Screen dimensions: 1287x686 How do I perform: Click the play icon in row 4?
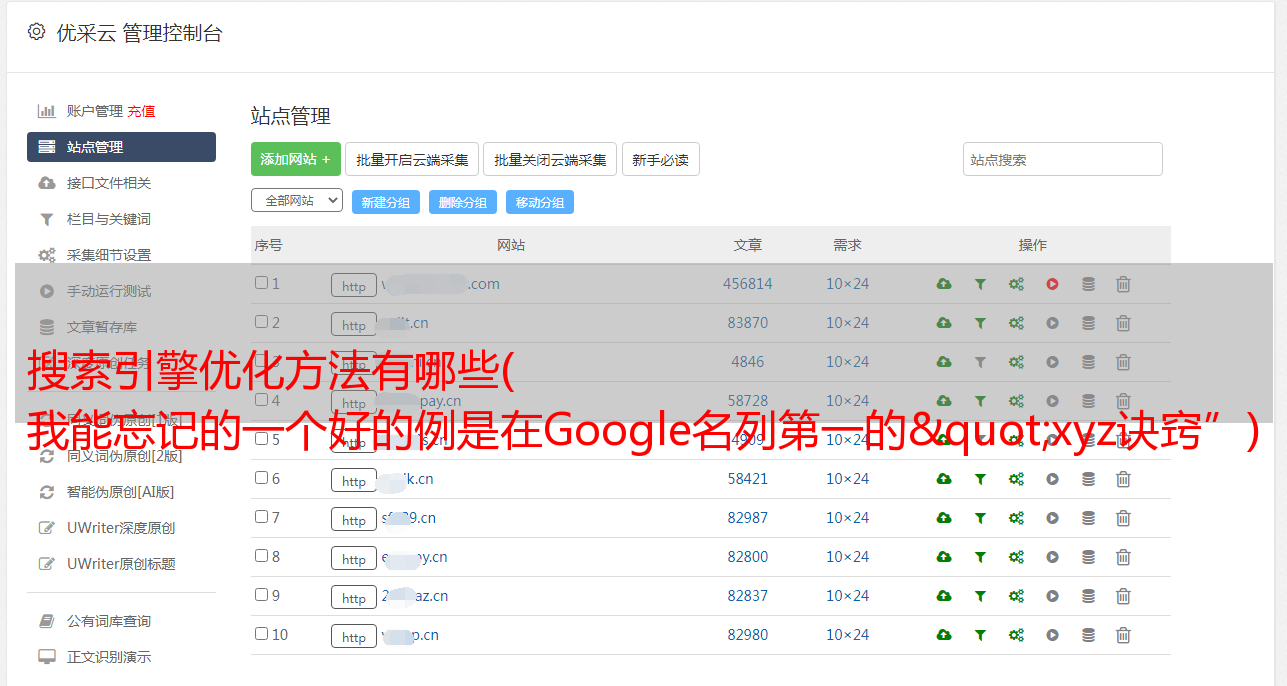[x=1052, y=401]
